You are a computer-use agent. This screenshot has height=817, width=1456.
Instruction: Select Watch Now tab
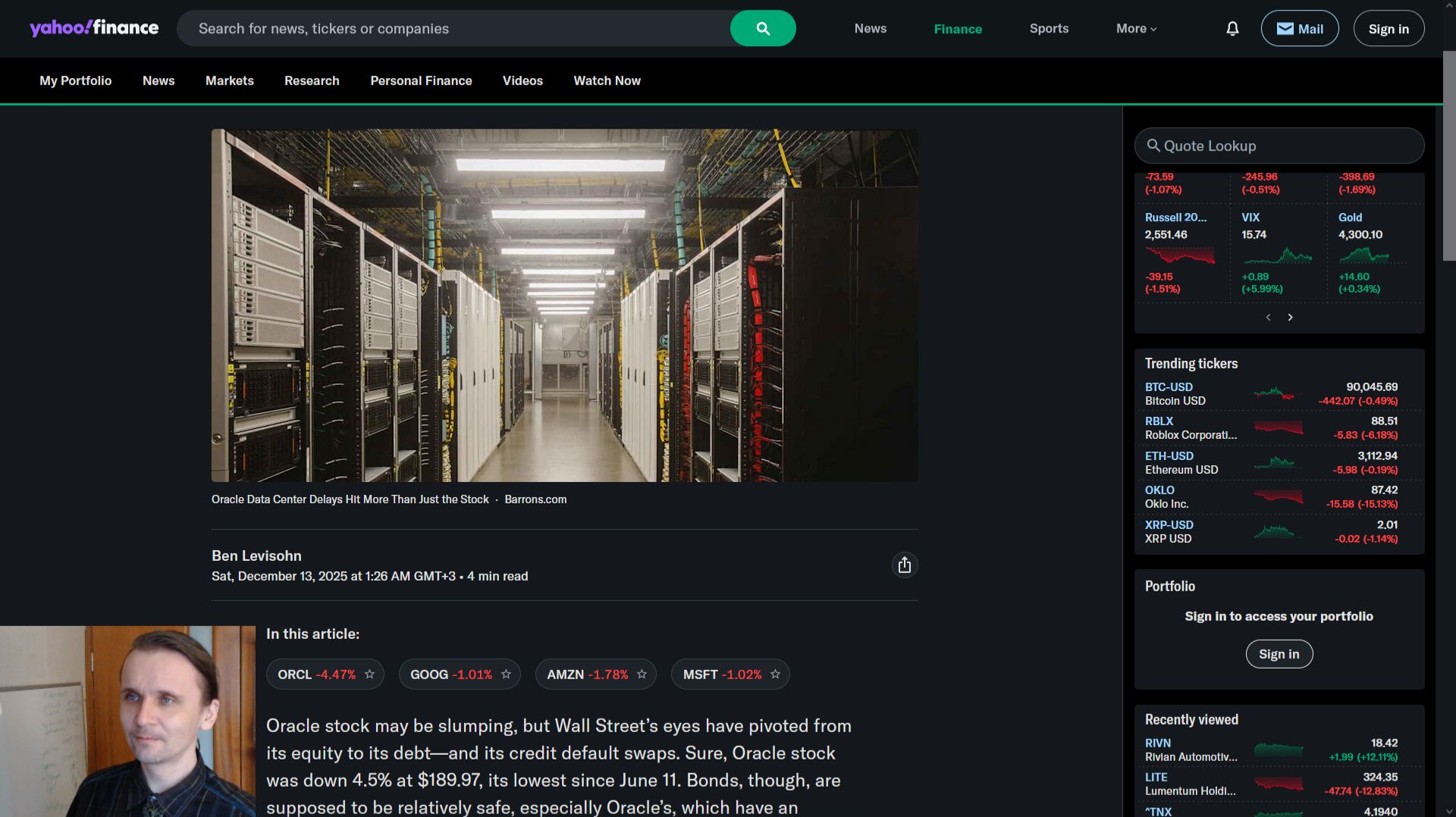tap(607, 81)
